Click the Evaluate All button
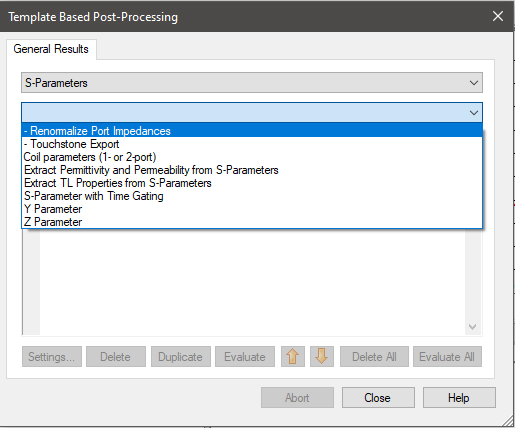 coord(447,357)
